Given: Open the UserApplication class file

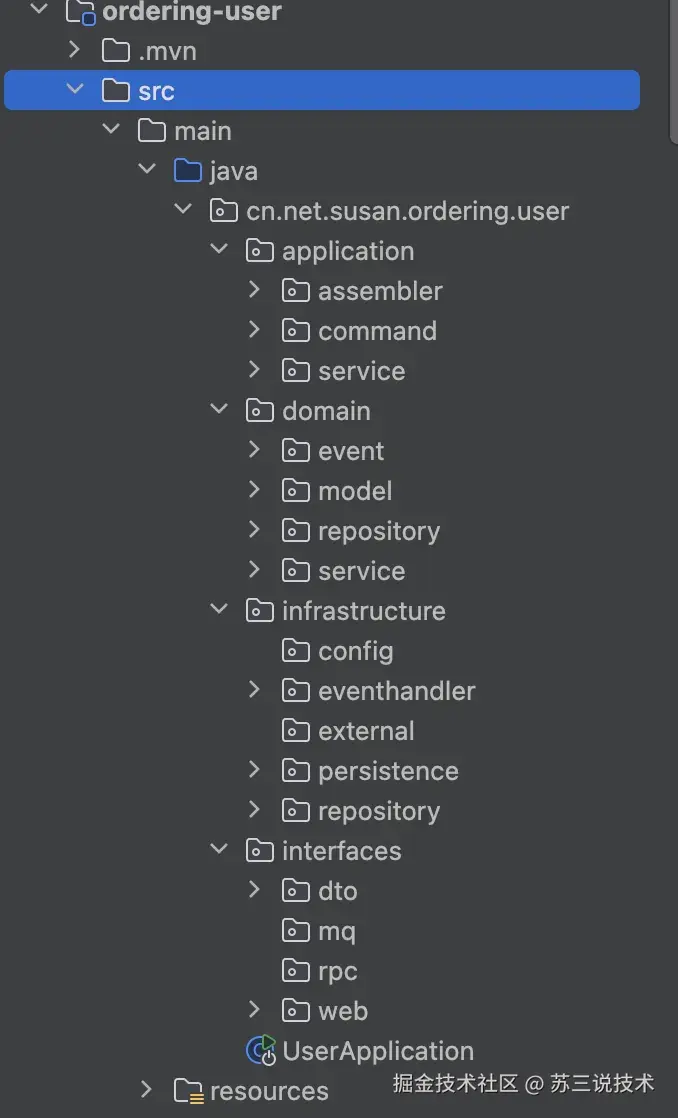Looking at the screenshot, I should click(378, 1051).
